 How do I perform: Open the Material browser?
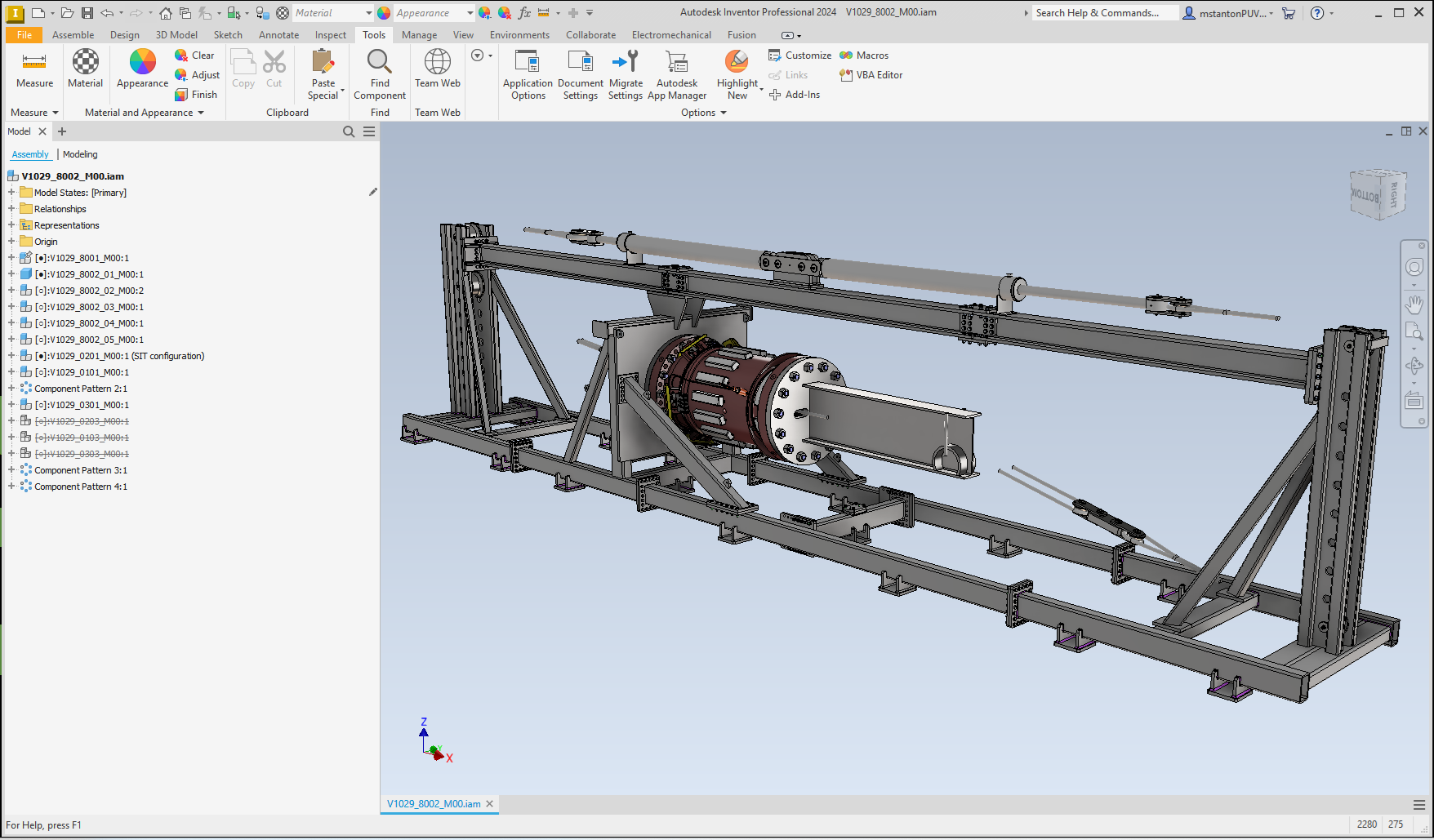click(x=85, y=69)
